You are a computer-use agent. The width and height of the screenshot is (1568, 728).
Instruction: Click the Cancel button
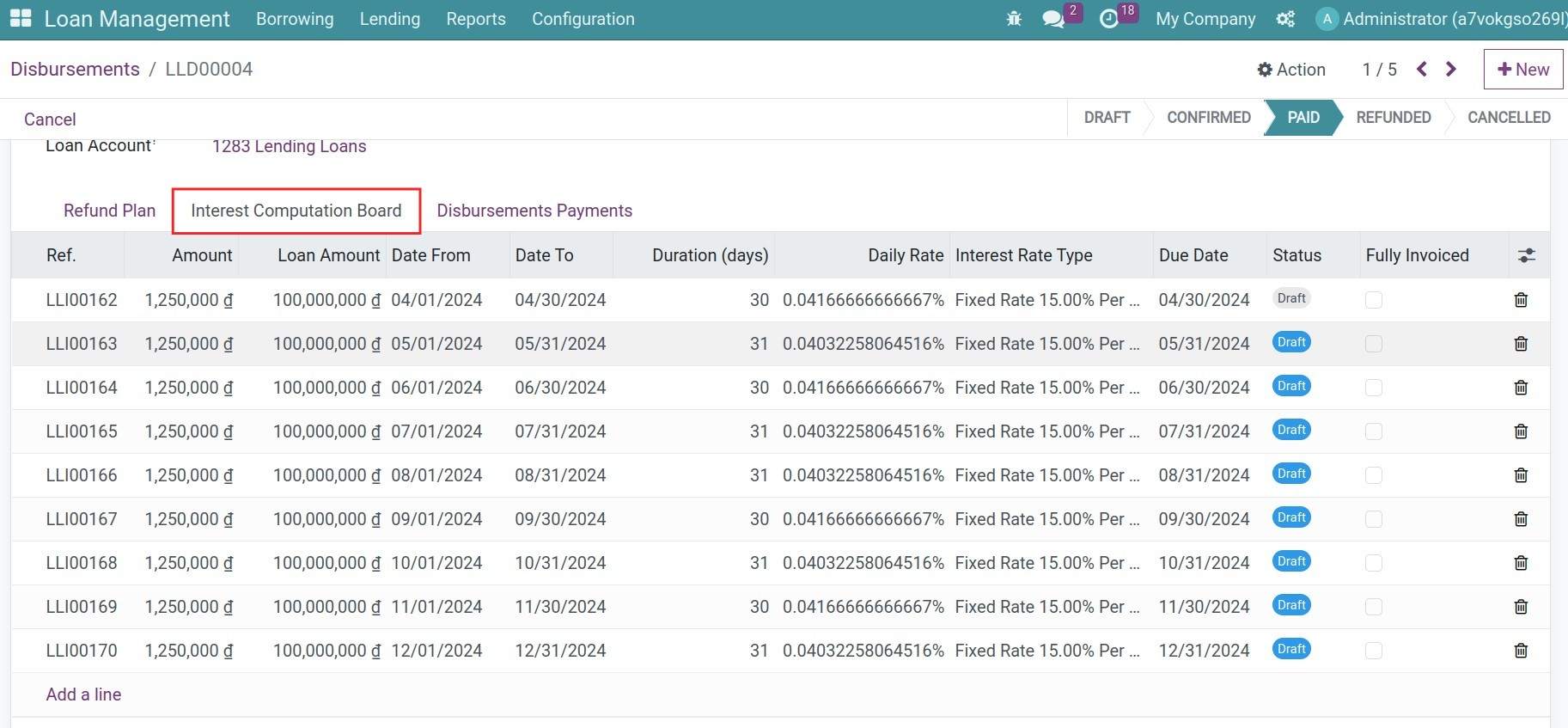coord(50,119)
